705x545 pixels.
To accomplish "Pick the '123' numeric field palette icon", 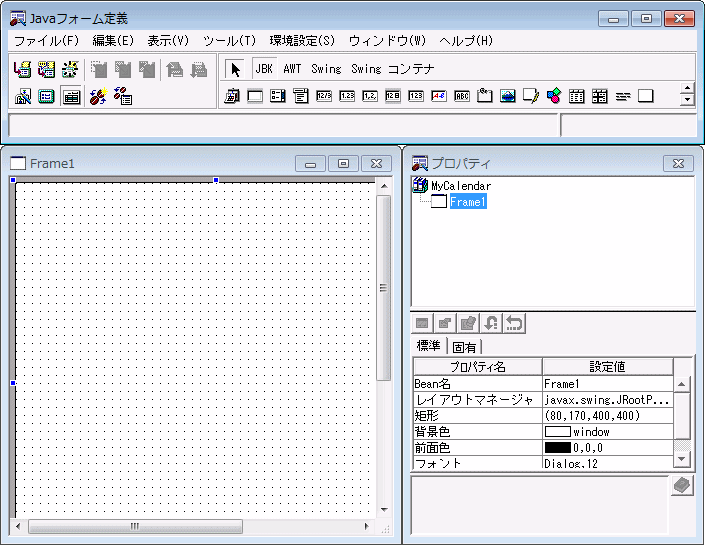I will pos(416,96).
